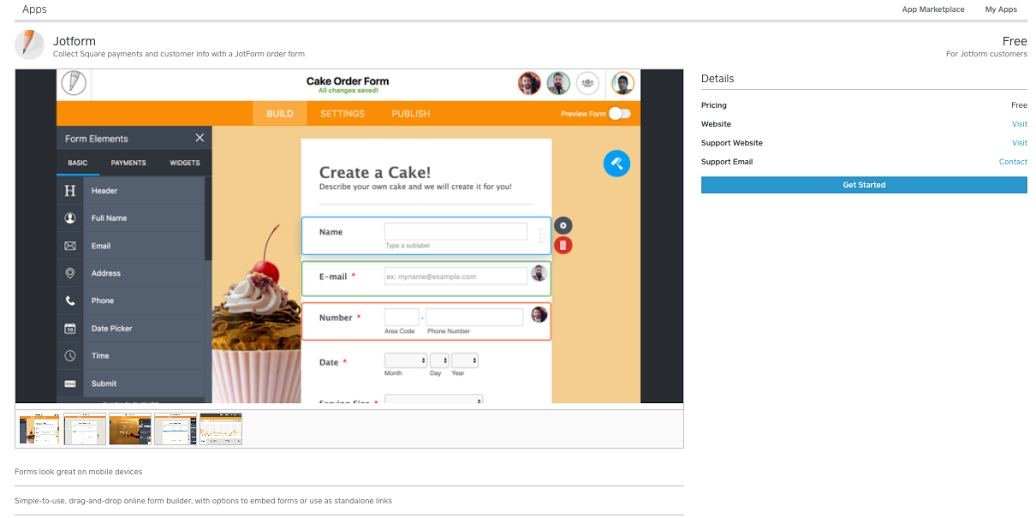Select the Address pin element icon
Screen dimensions: 1036x518
click(70, 273)
